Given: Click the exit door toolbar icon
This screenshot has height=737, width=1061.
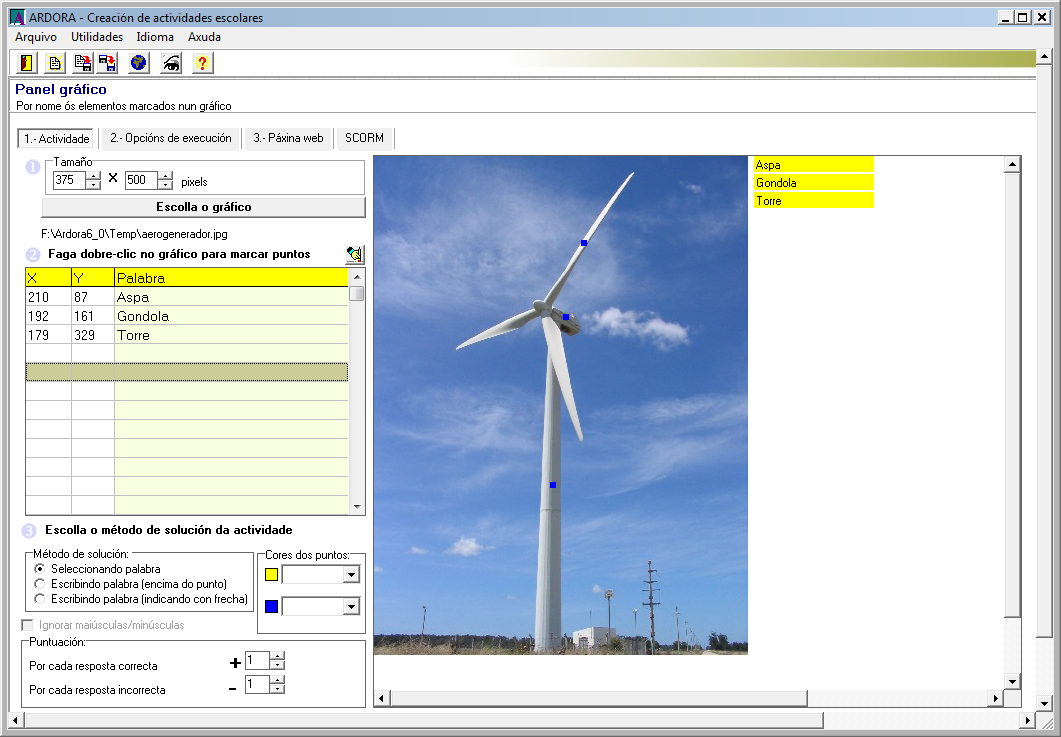Looking at the screenshot, I should click(x=27, y=63).
